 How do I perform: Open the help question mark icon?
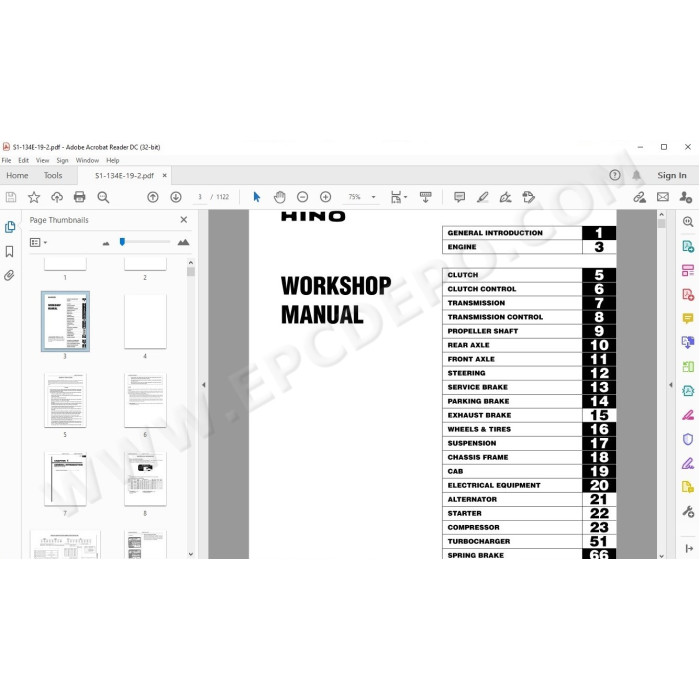click(x=615, y=175)
